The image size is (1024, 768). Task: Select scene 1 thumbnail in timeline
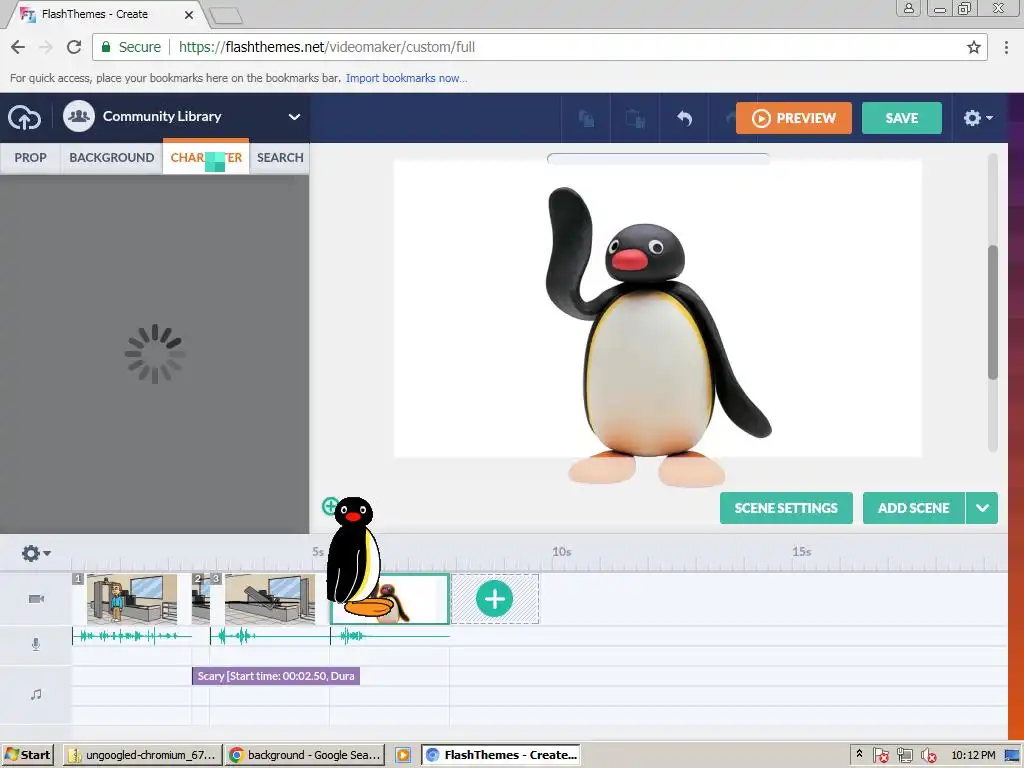coord(132,599)
